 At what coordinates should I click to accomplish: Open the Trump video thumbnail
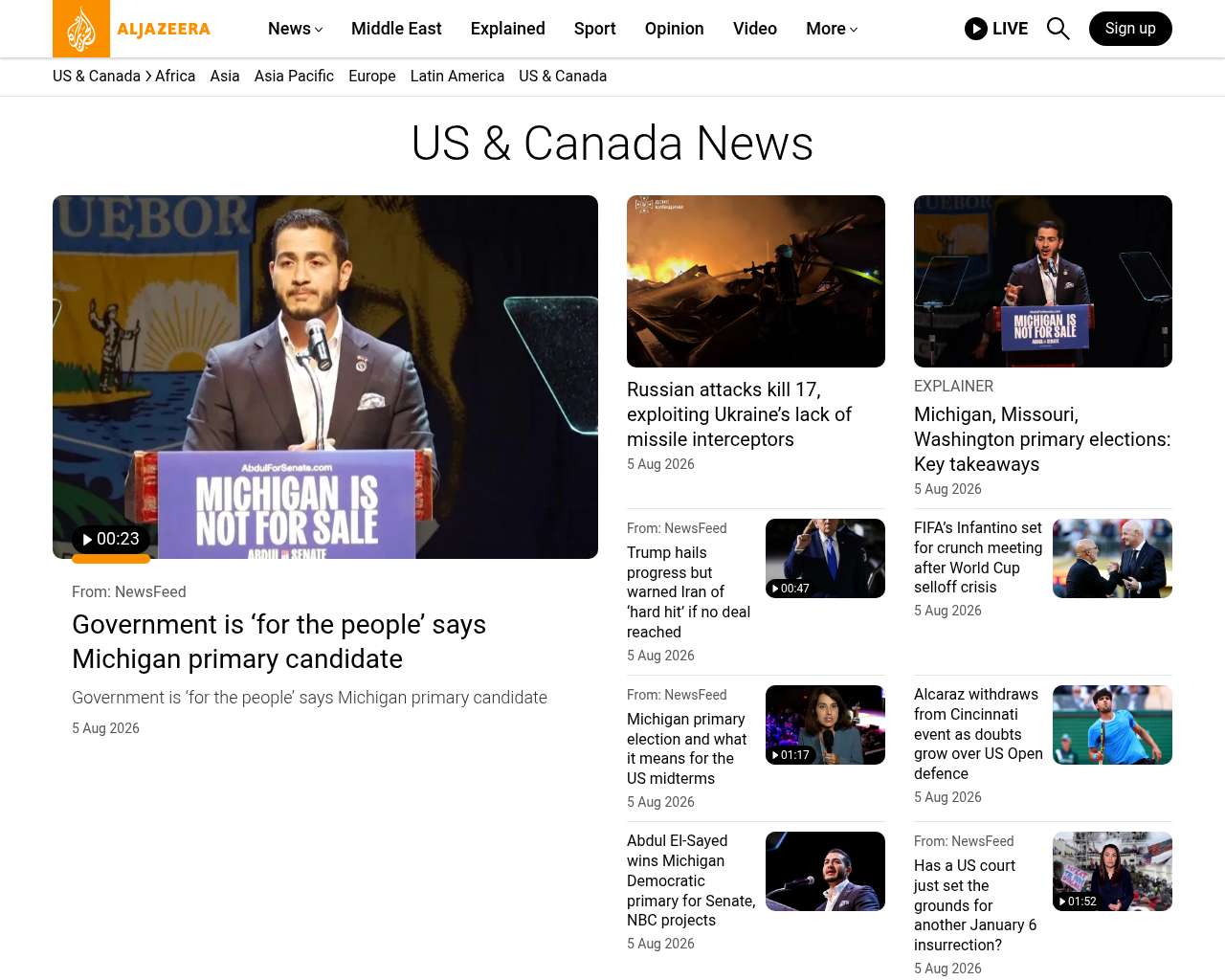825,559
